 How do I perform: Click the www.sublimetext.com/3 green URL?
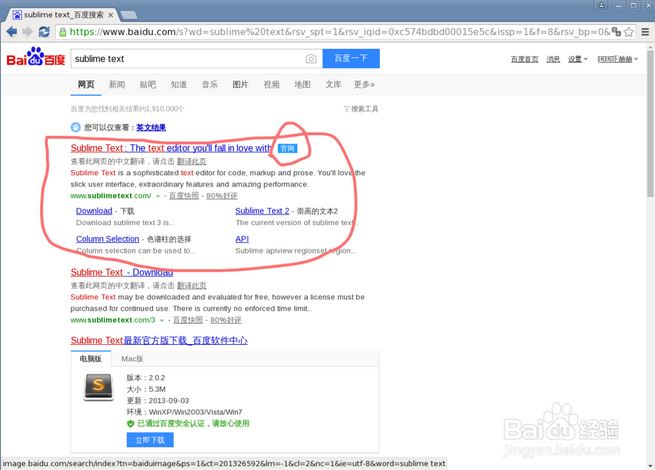pos(113,320)
